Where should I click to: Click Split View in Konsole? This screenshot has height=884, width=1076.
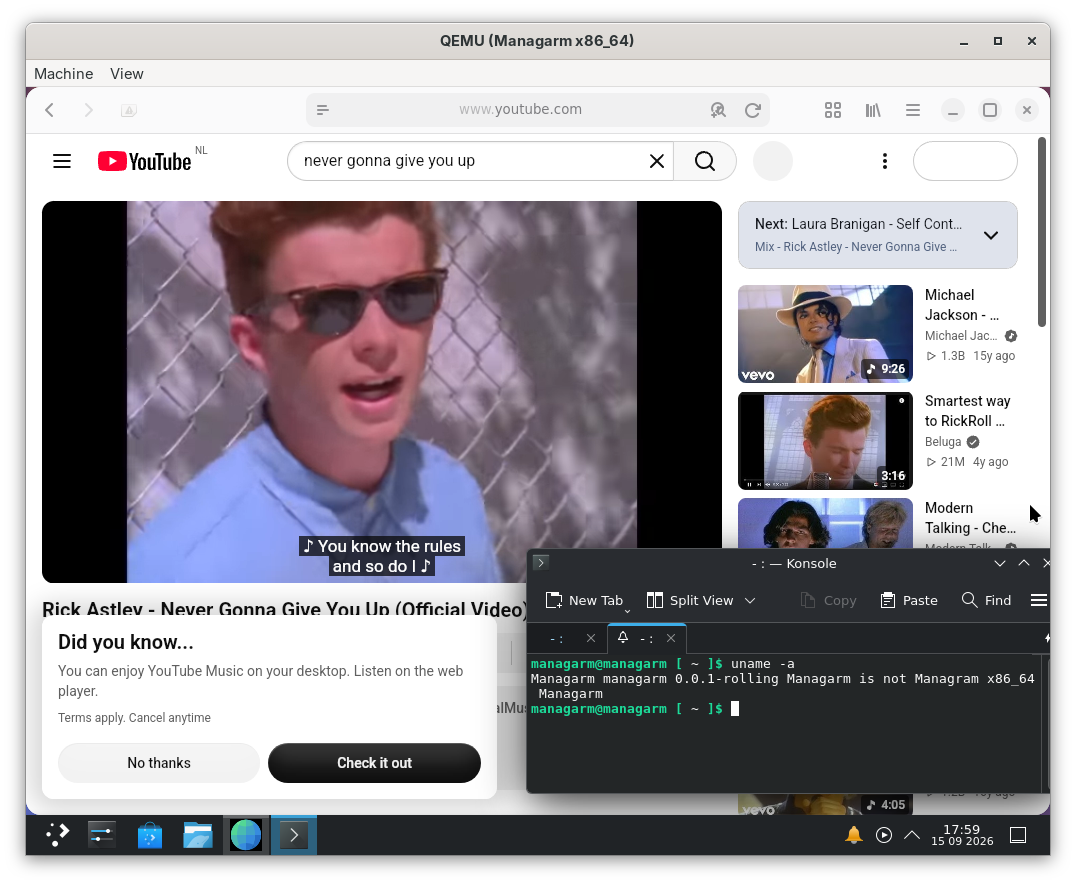691,601
